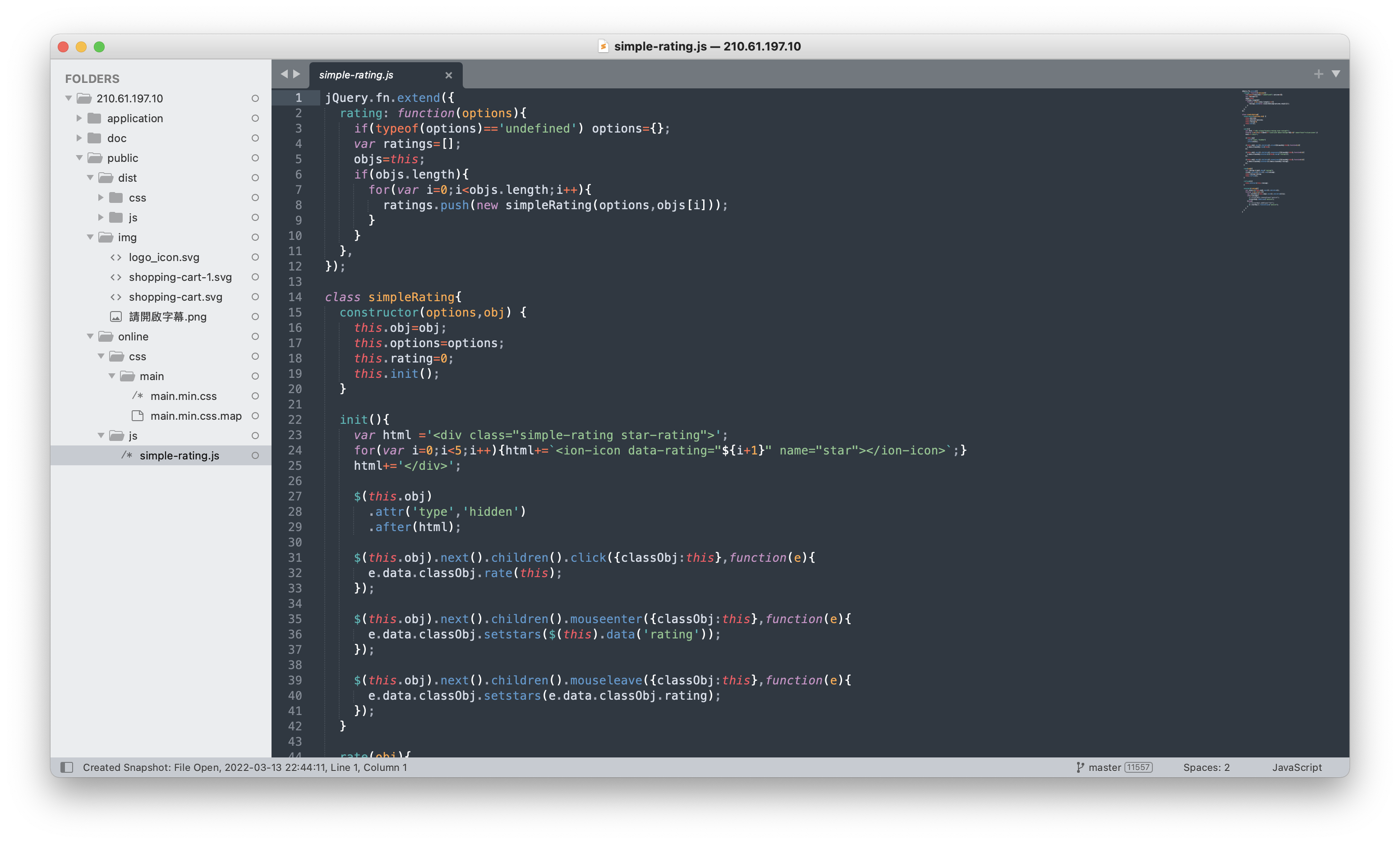
Task: Add a new tab with plus icon
Action: (x=1318, y=74)
